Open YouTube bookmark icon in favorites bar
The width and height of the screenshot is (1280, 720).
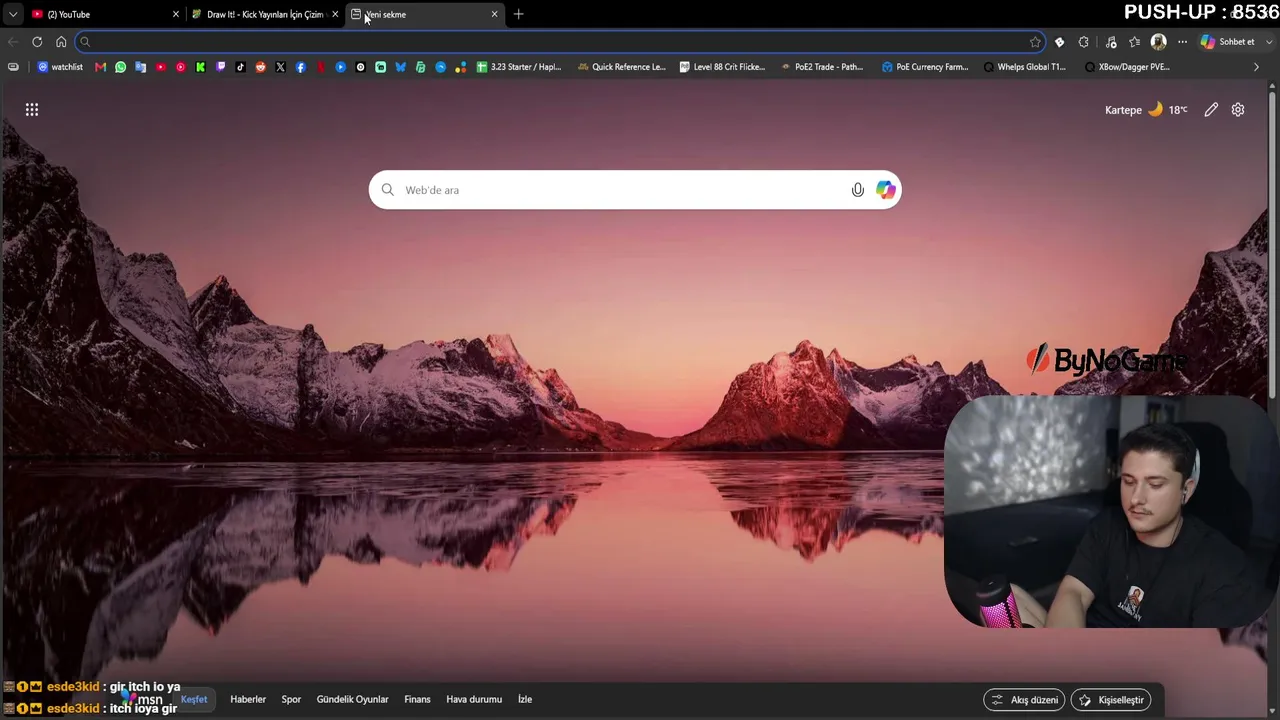pyautogui.click(x=160, y=67)
